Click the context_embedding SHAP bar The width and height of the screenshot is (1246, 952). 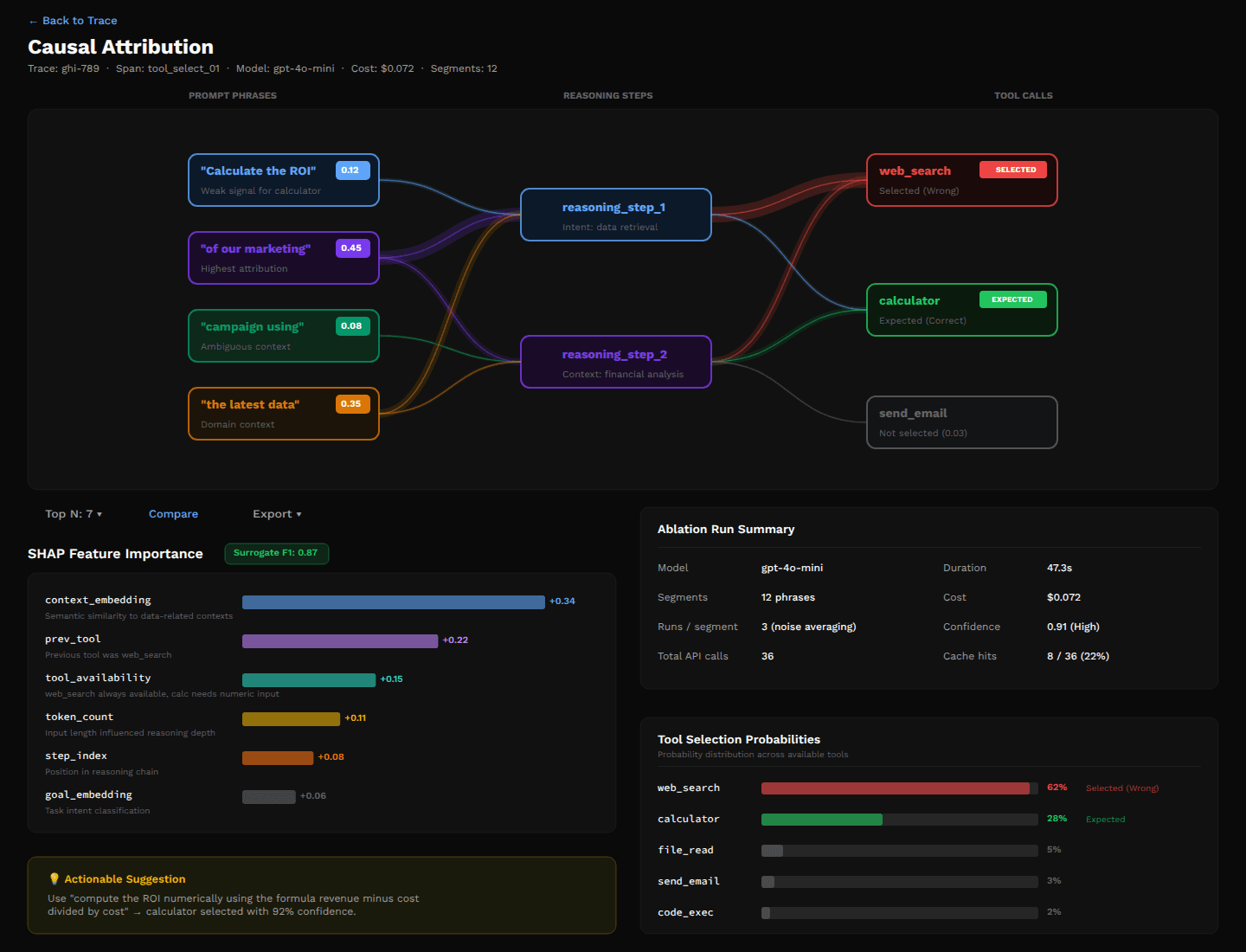393,602
